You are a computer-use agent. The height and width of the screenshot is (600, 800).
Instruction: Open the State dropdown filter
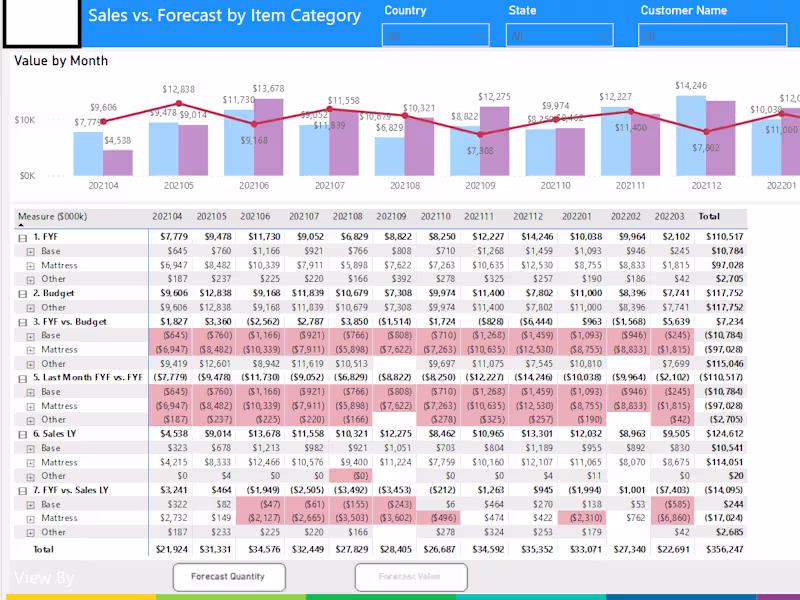coord(559,36)
